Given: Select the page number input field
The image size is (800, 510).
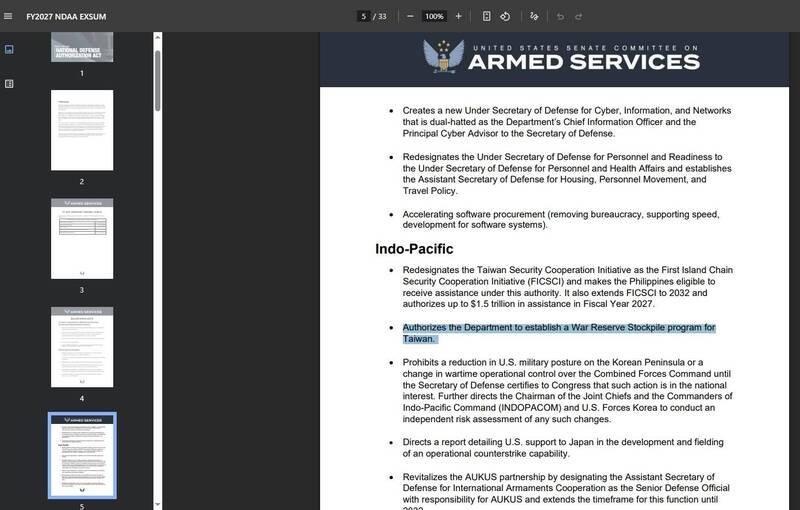Looking at the screenshot, I should 363,16.
